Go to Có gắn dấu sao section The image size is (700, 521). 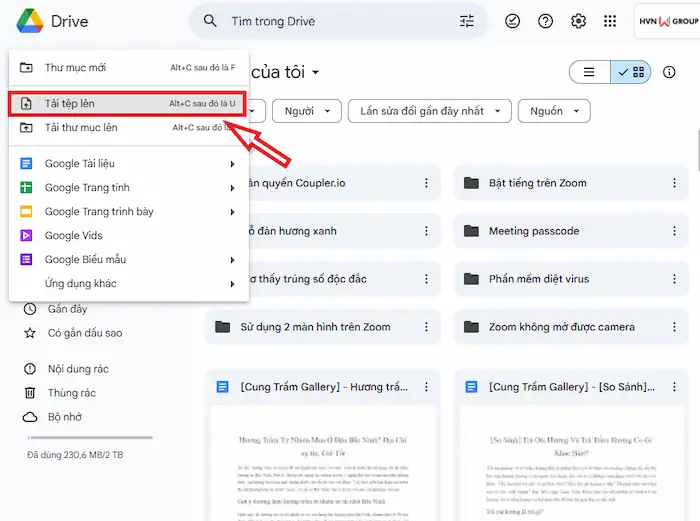(x=84, y=333)
